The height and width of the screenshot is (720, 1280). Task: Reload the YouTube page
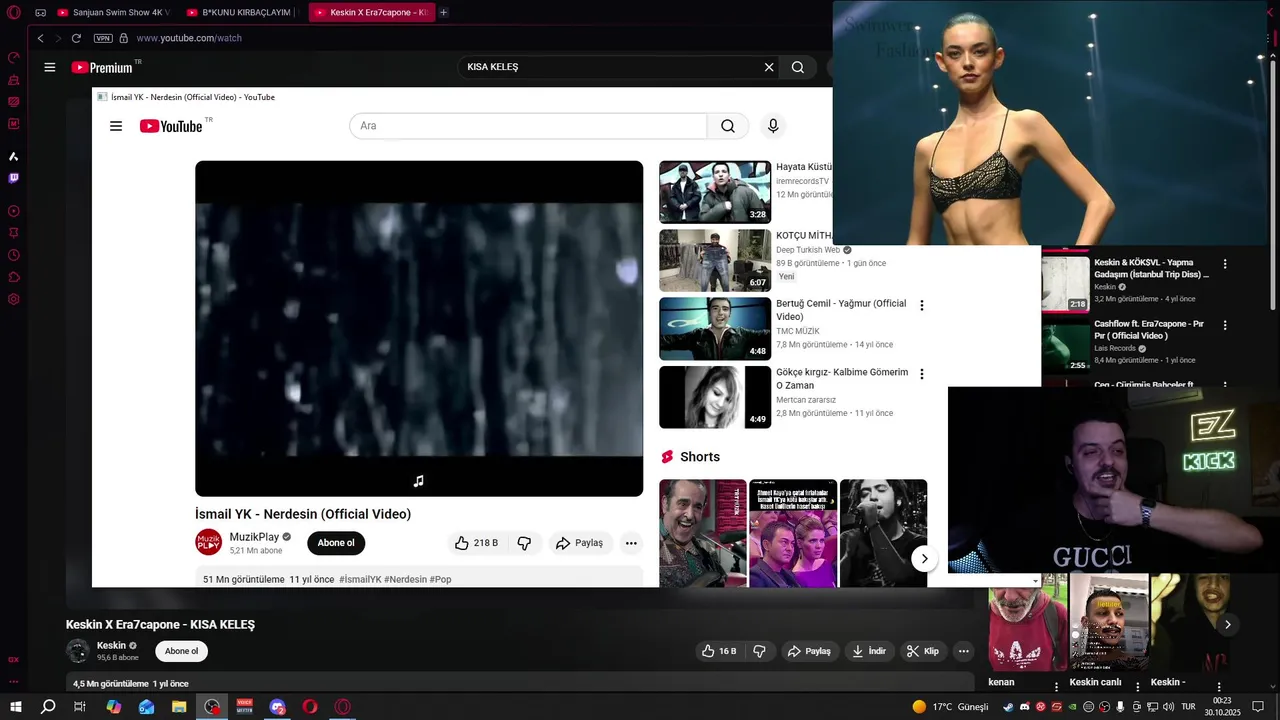76,38
